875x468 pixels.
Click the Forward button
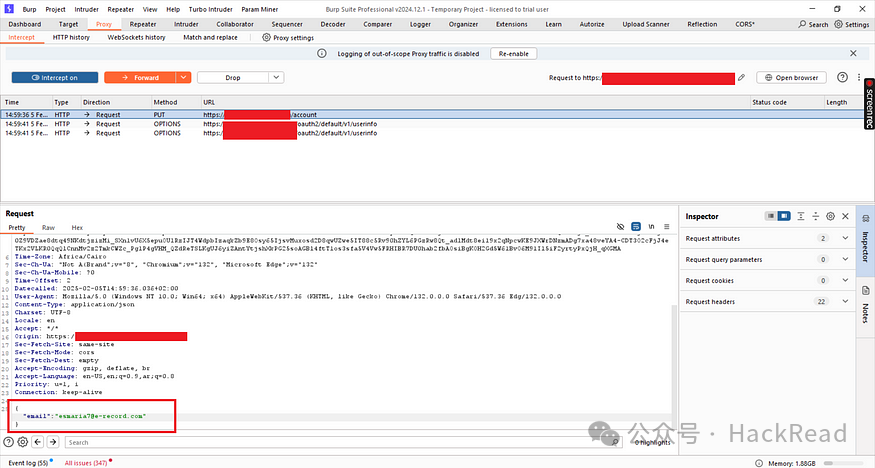point(140,78)
